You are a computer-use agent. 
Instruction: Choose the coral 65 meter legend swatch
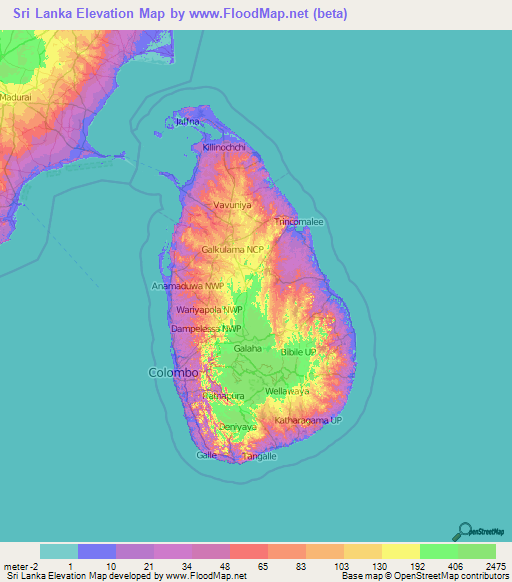pyautogui.click(x=287, y=552)
